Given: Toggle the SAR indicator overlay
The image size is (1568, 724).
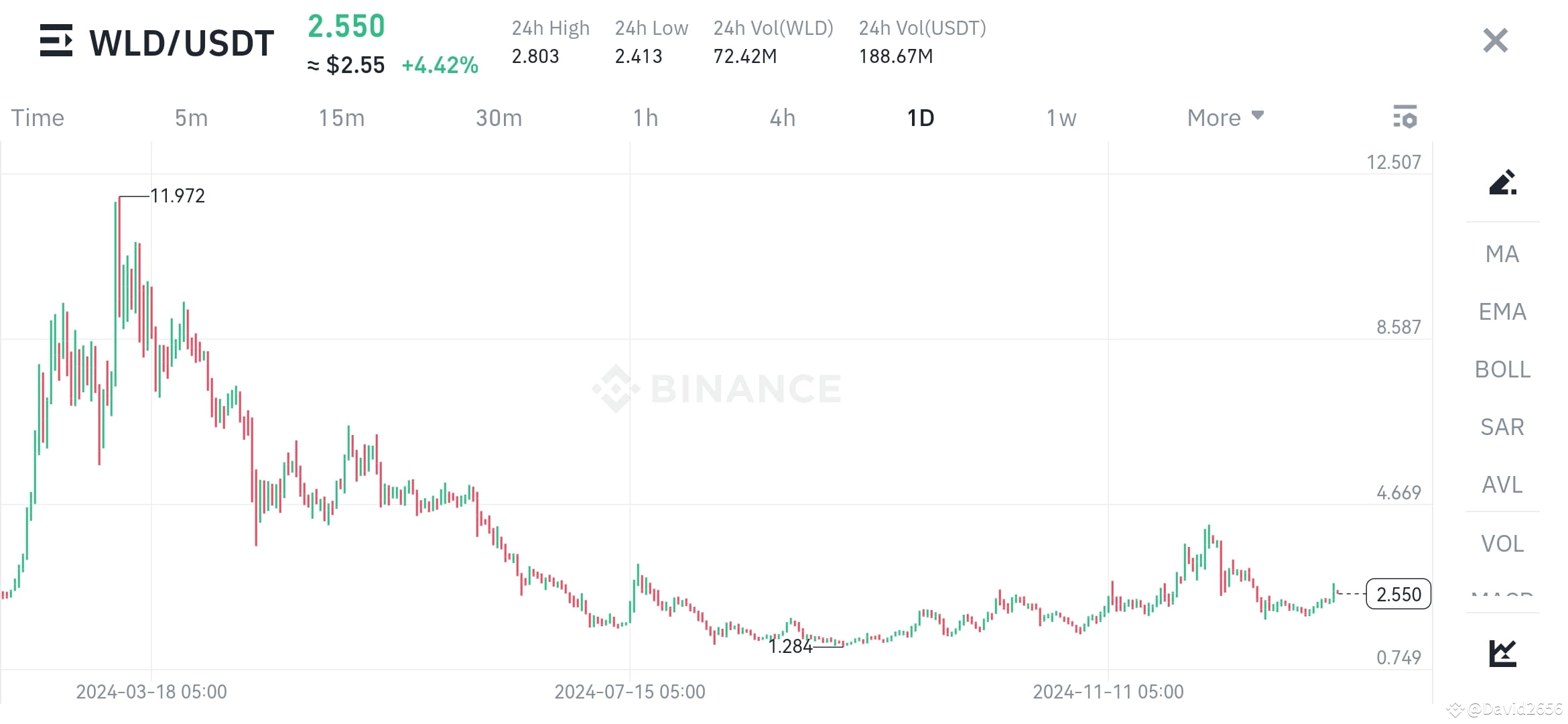Looking at the screenshot, I should (1501, 427).
